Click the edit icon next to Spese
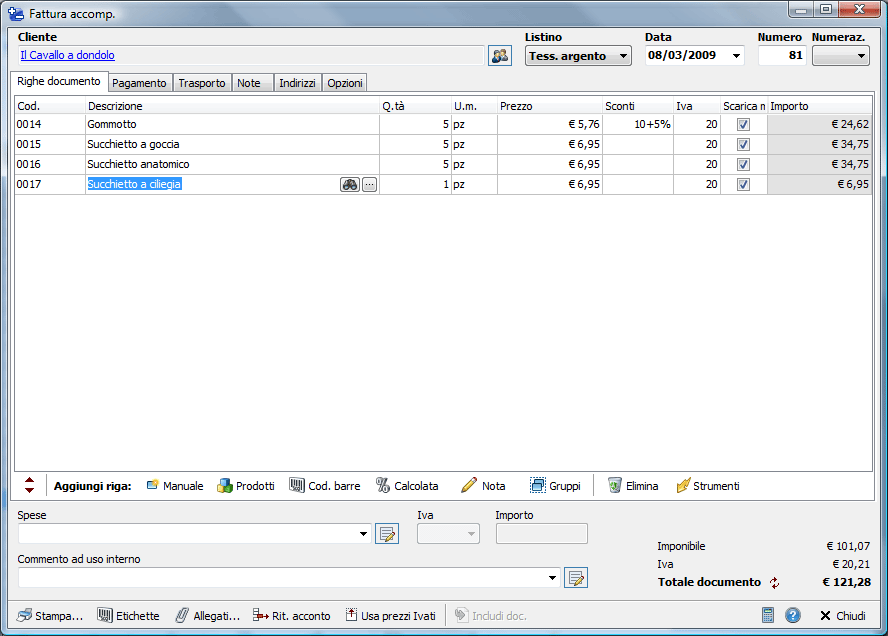Viewport: 888px width, 636px height. click(x=387, y=534)
